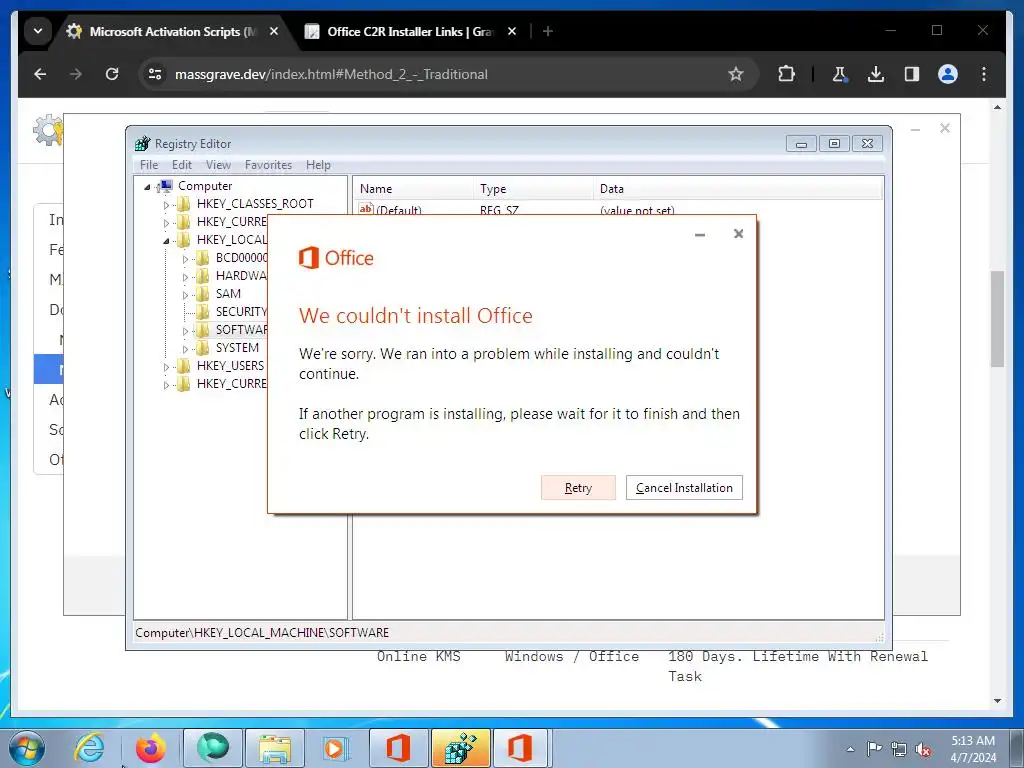Maximize the Registry Editor window

(834, 144)
